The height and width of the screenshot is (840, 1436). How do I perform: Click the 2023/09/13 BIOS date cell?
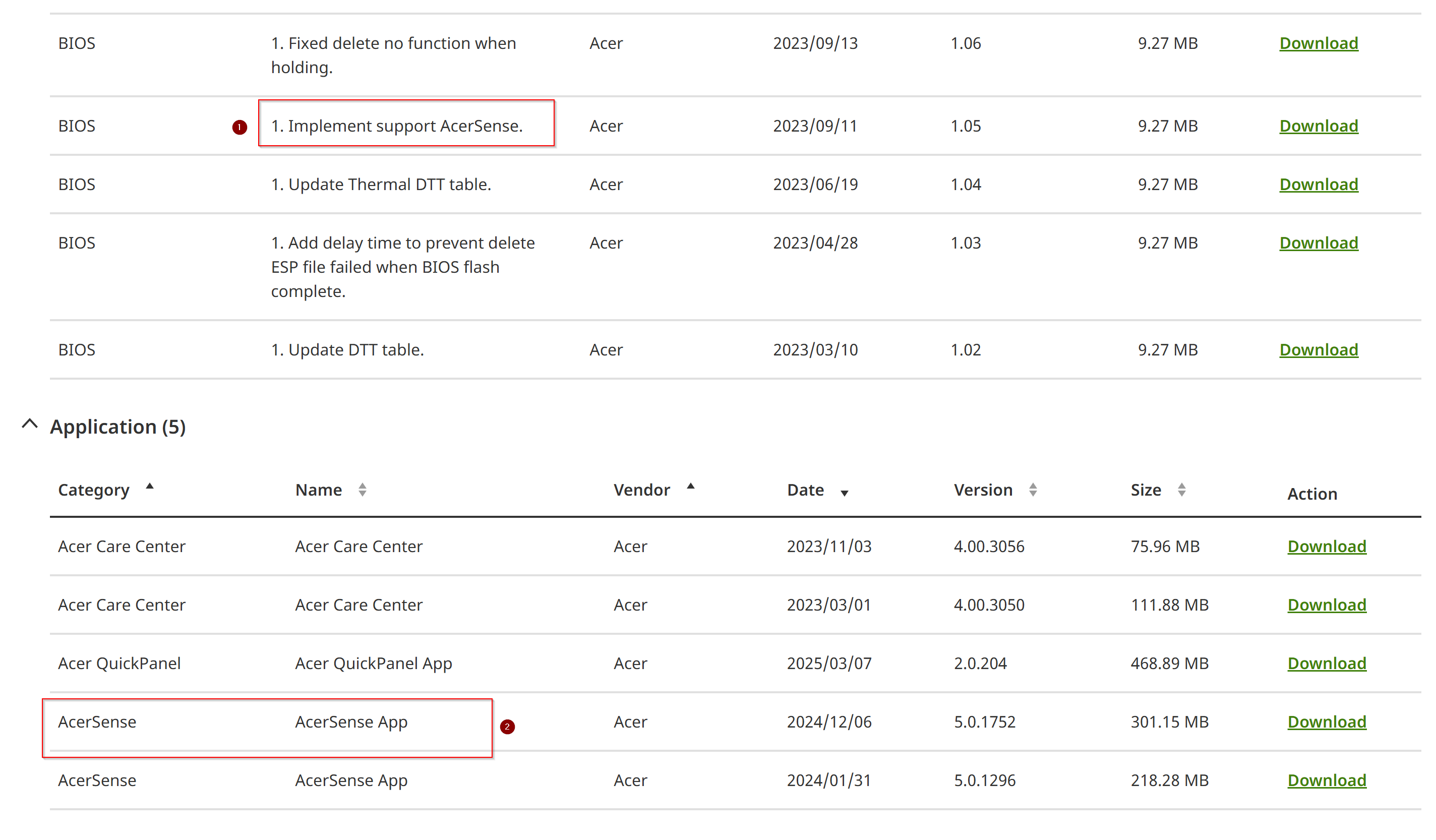pyautogui.click(x=815, y=43)
